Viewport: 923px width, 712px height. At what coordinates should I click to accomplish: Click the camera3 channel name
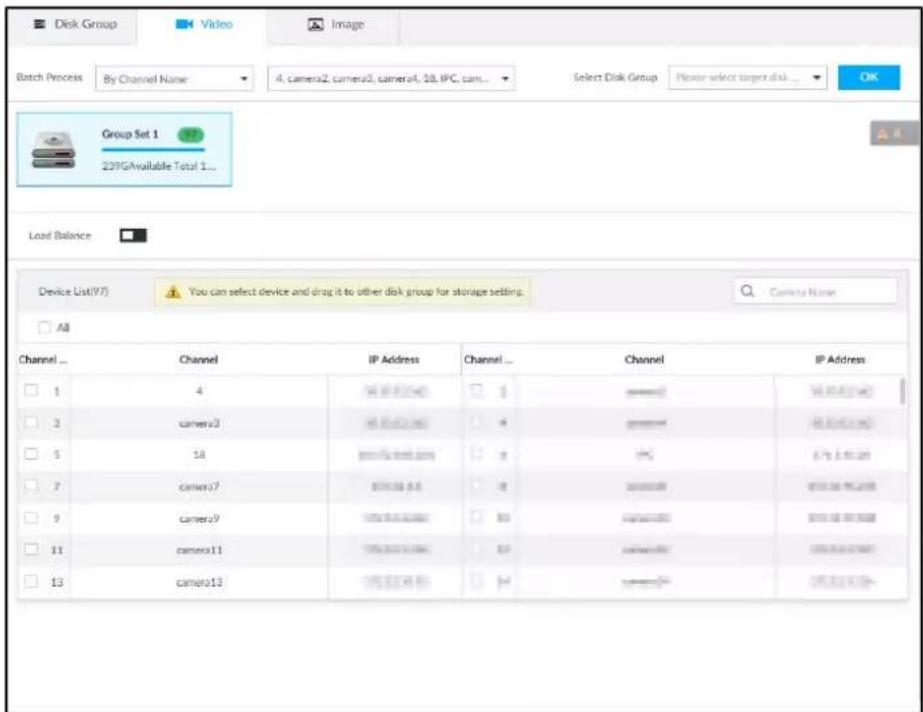(x=199, y=423)
